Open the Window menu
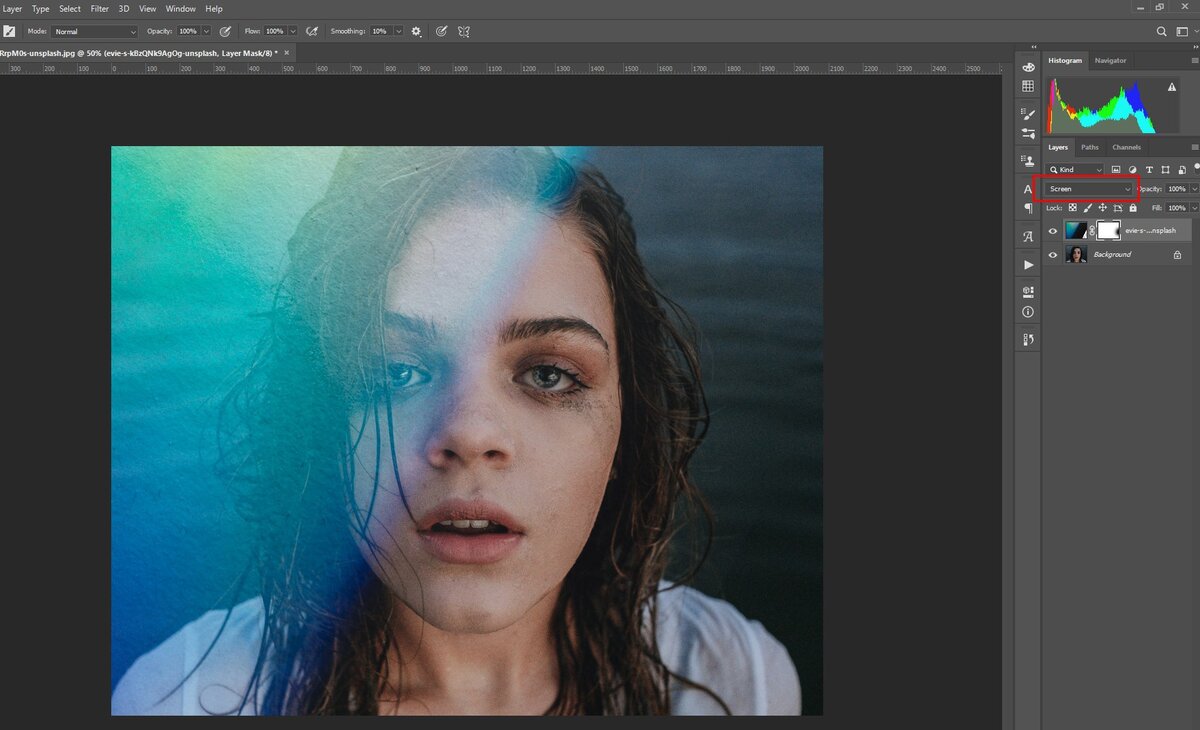Image resolution: width=1200 pixels, height=730 pixels. (181, 9)
